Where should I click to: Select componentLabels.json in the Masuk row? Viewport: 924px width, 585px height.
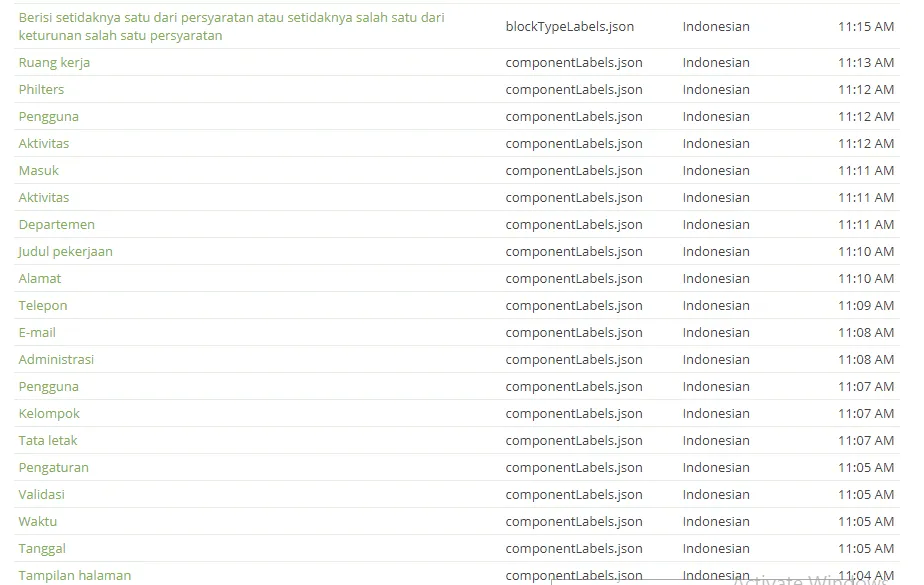574,171
